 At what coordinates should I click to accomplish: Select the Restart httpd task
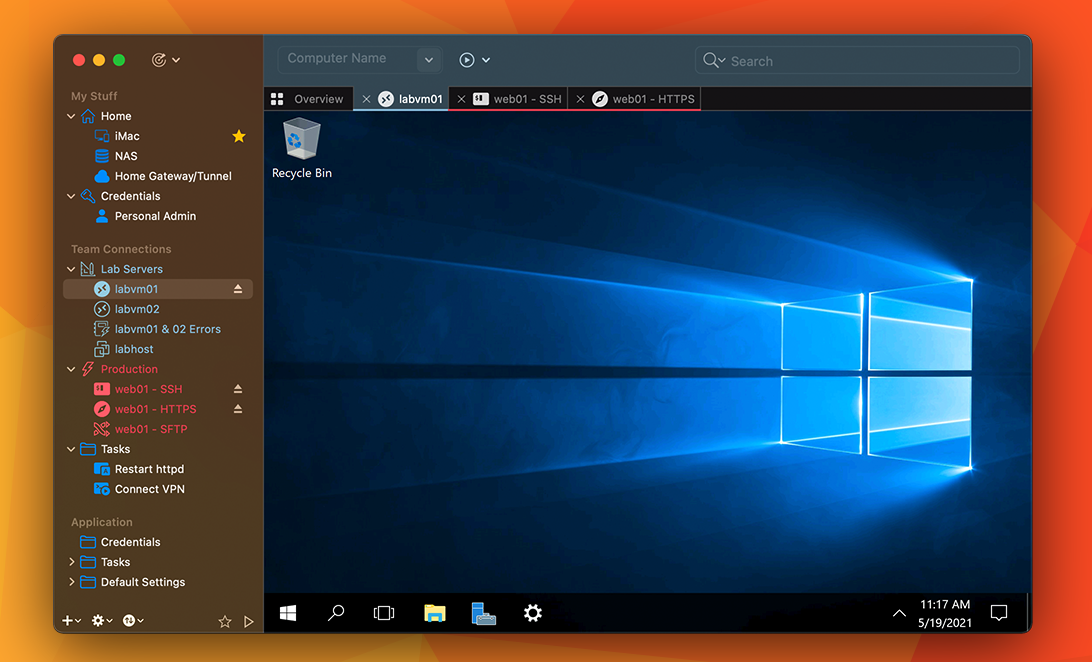pyautogui.click(x=149, y=469)
